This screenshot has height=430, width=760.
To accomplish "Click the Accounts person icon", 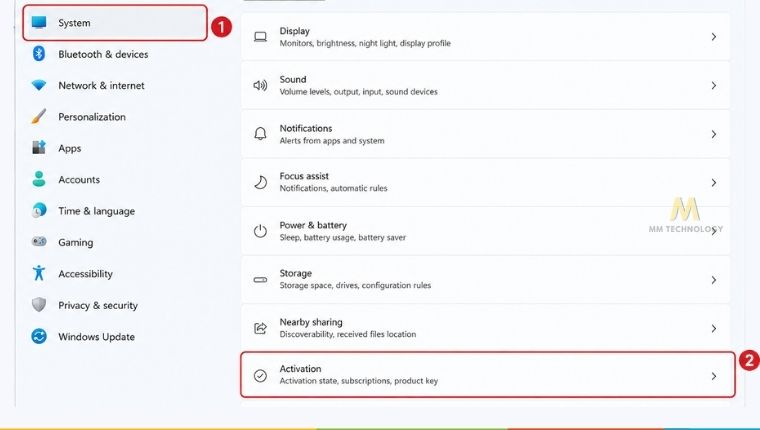I will coord(39,179).
